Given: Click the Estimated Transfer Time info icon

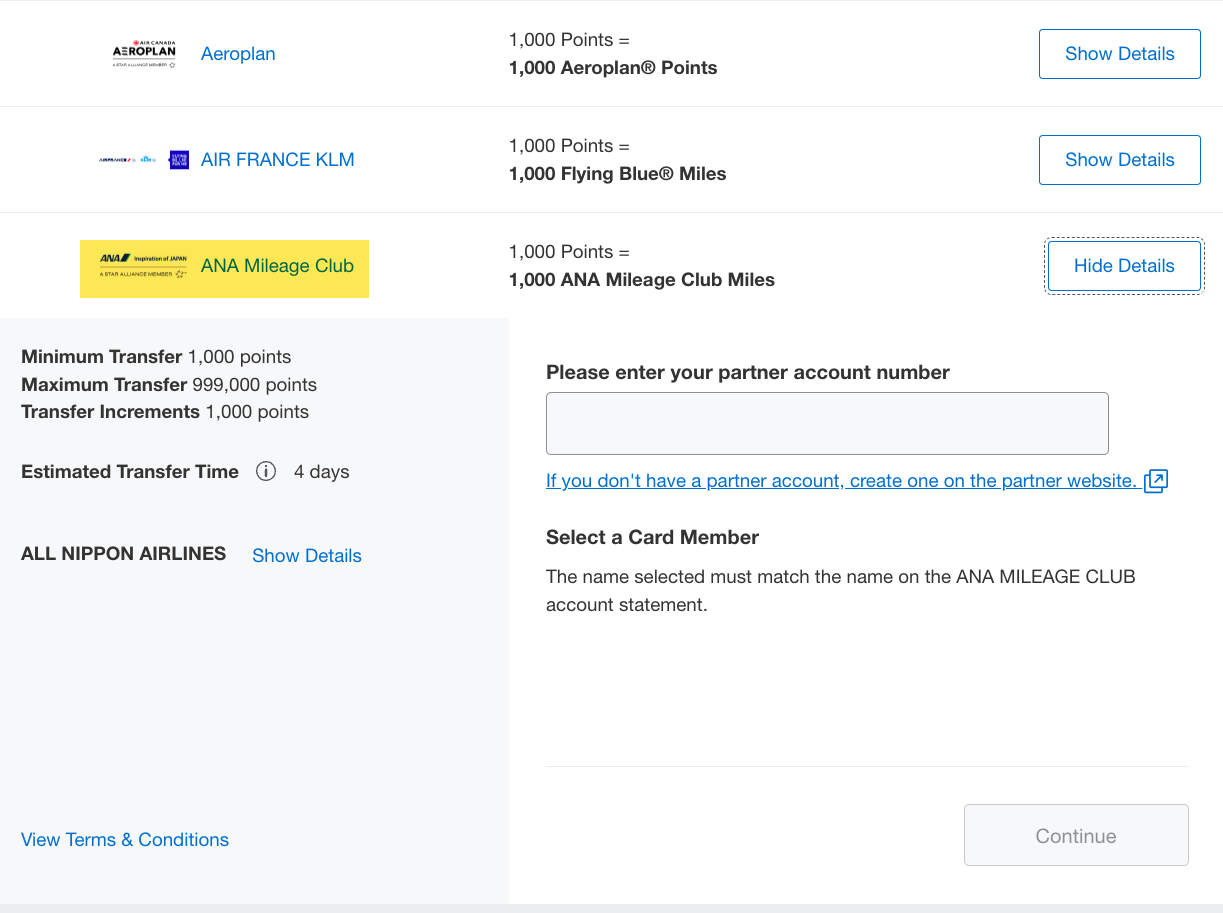Looking at the screenshot, I should [266, 472].
